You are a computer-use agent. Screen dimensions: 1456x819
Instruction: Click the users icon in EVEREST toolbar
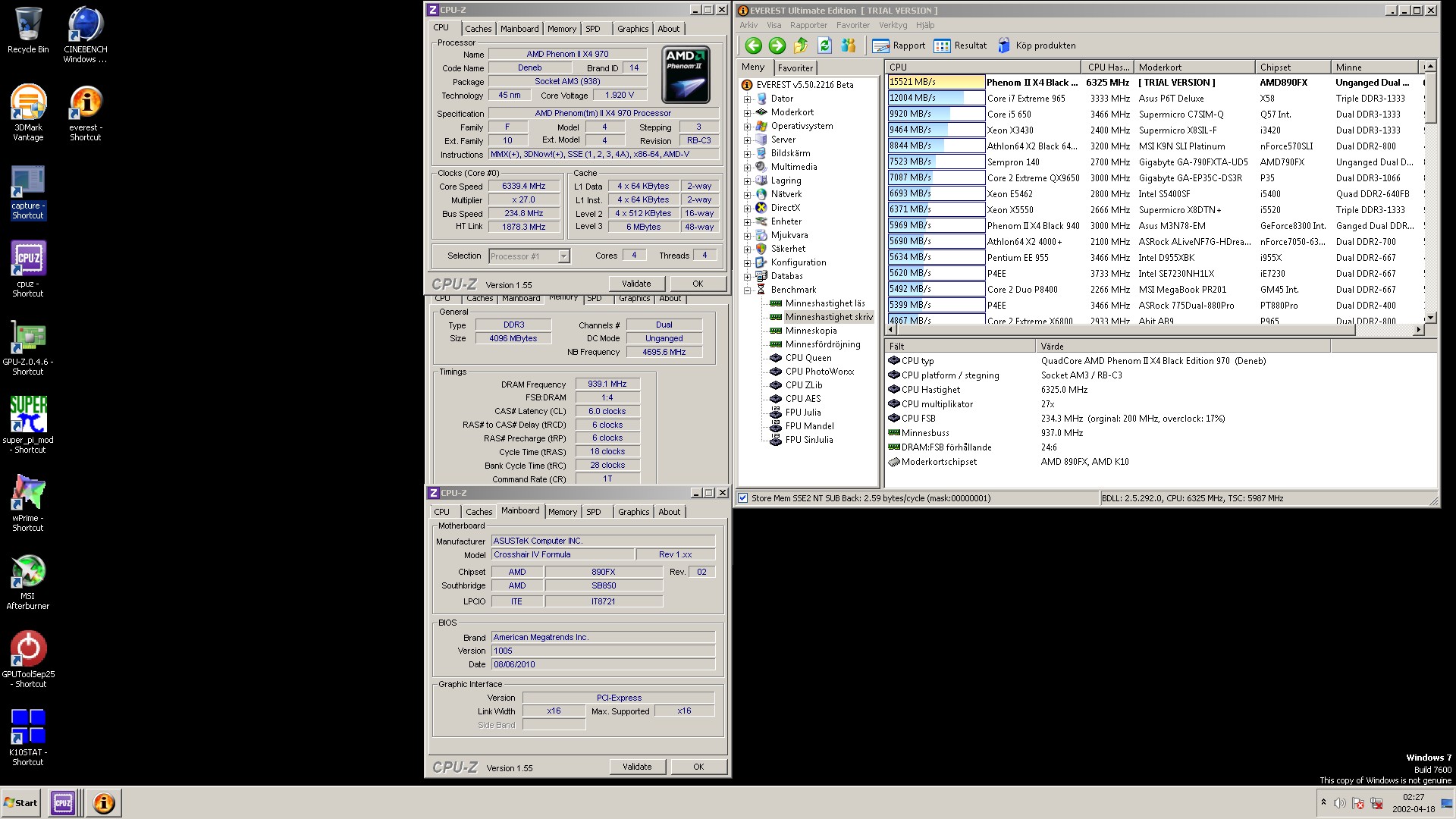[849, 45]
